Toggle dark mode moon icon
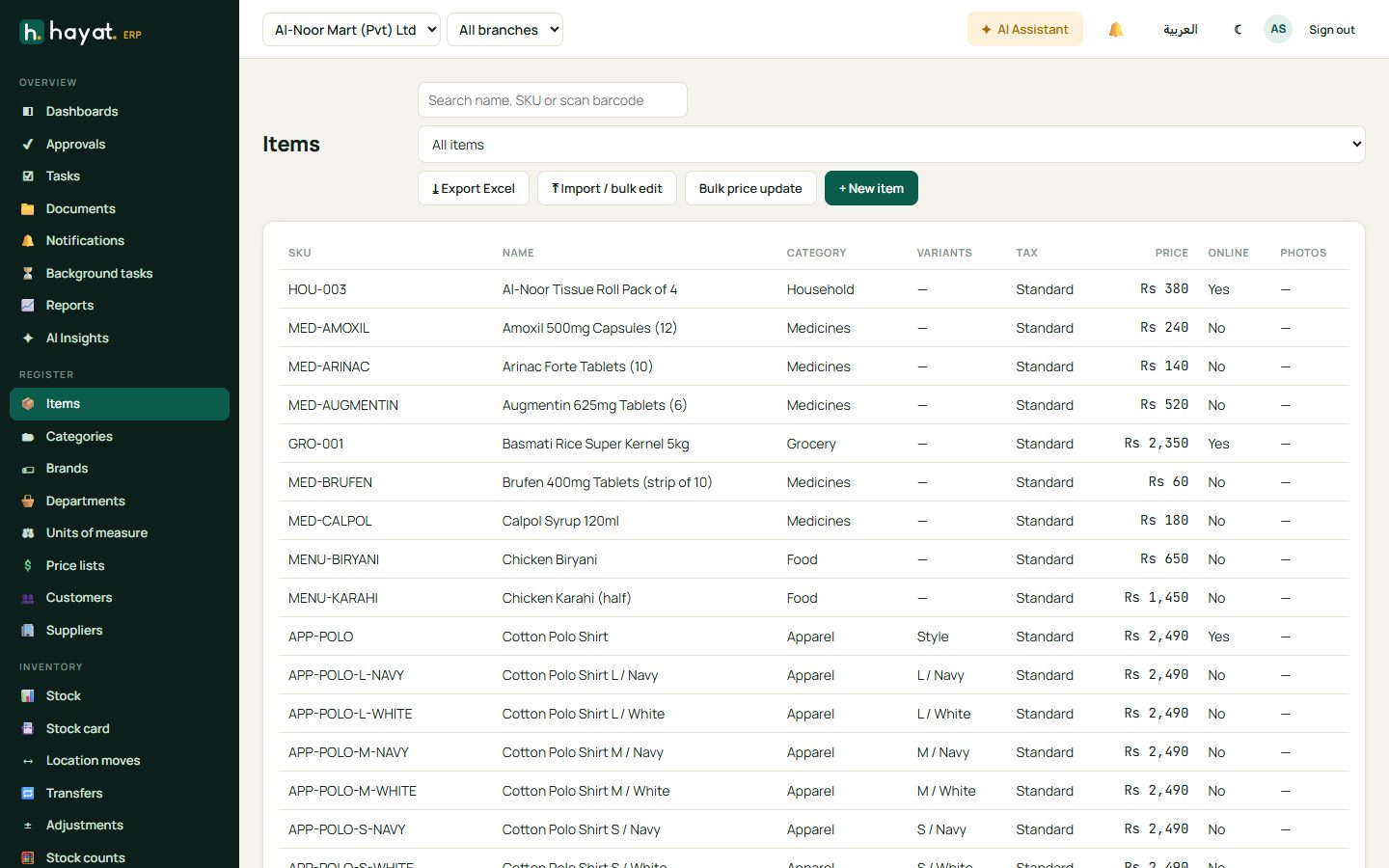Viewport: 1389px width, 868px height. (1239, 30)
